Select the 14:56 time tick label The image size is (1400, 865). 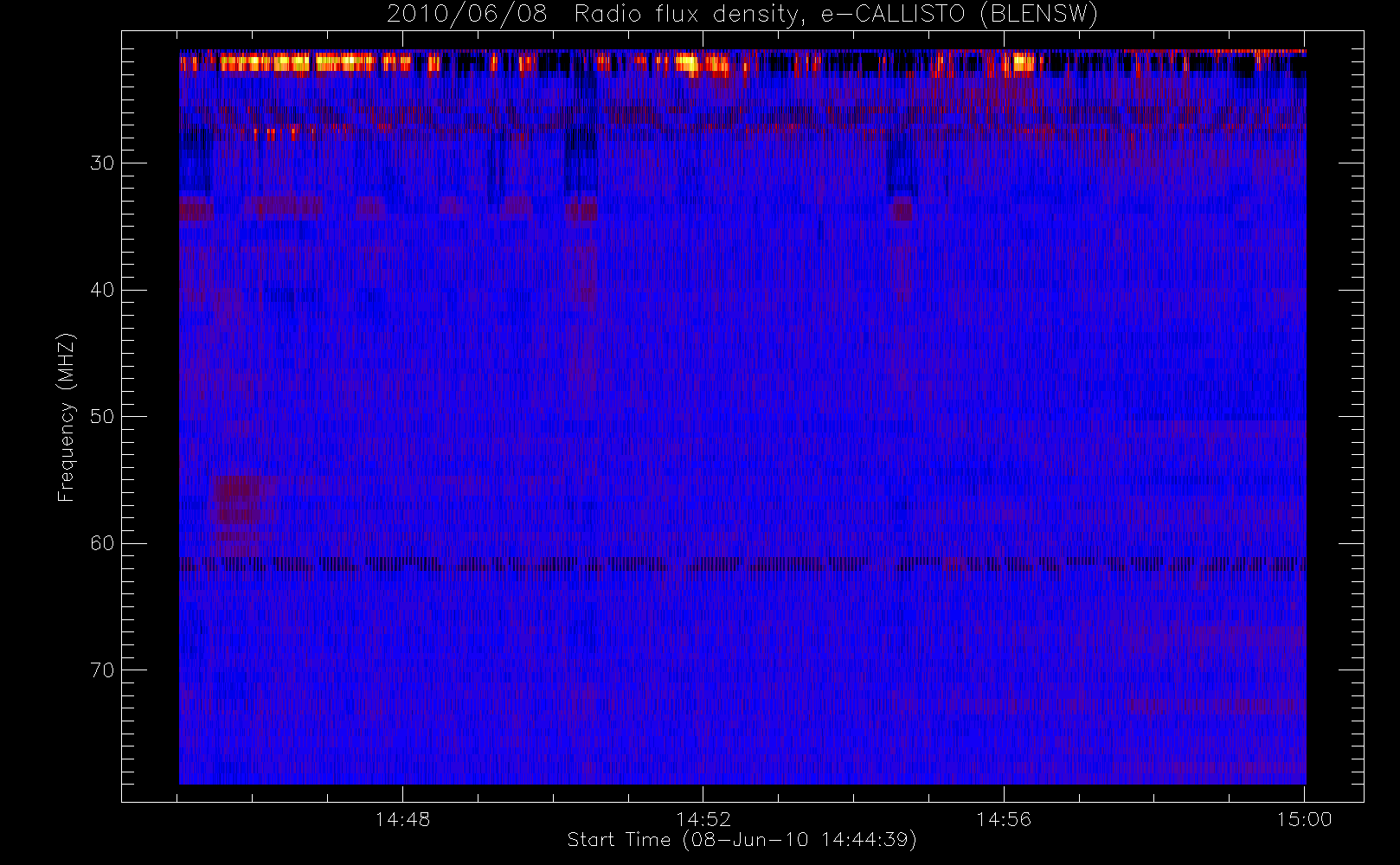1004,819
